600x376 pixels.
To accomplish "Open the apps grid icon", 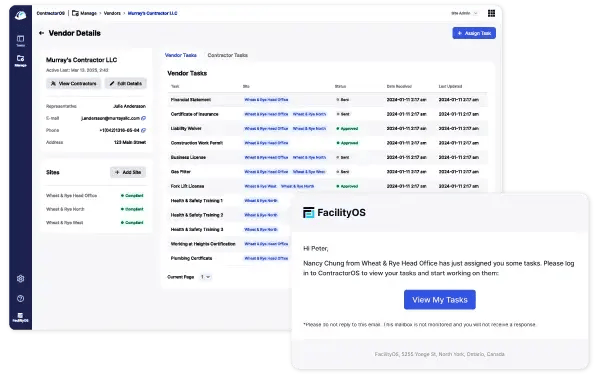I will [x=491, y=13].
